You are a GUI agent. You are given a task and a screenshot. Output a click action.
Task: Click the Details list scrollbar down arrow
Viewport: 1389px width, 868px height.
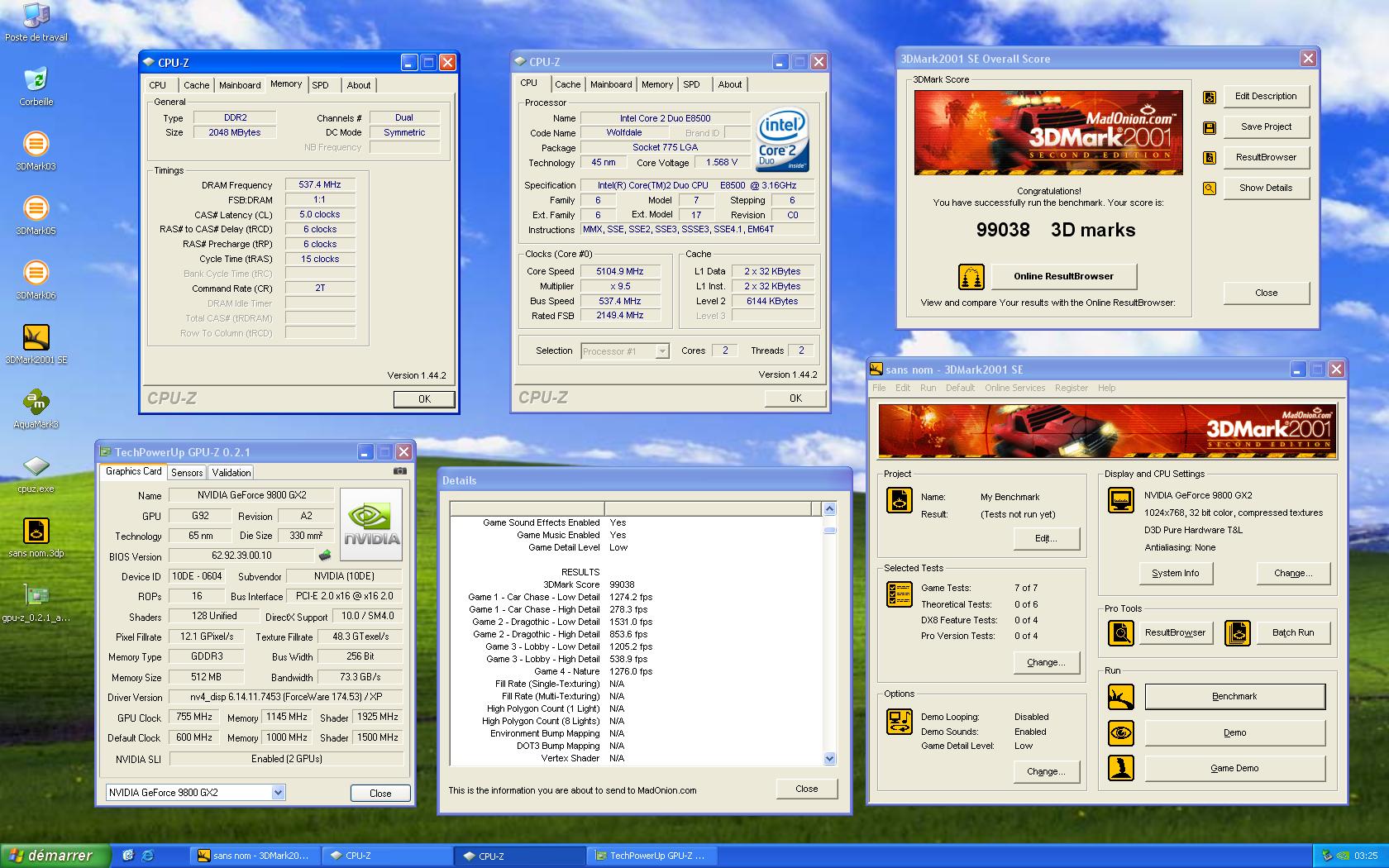tap(829, 759)
